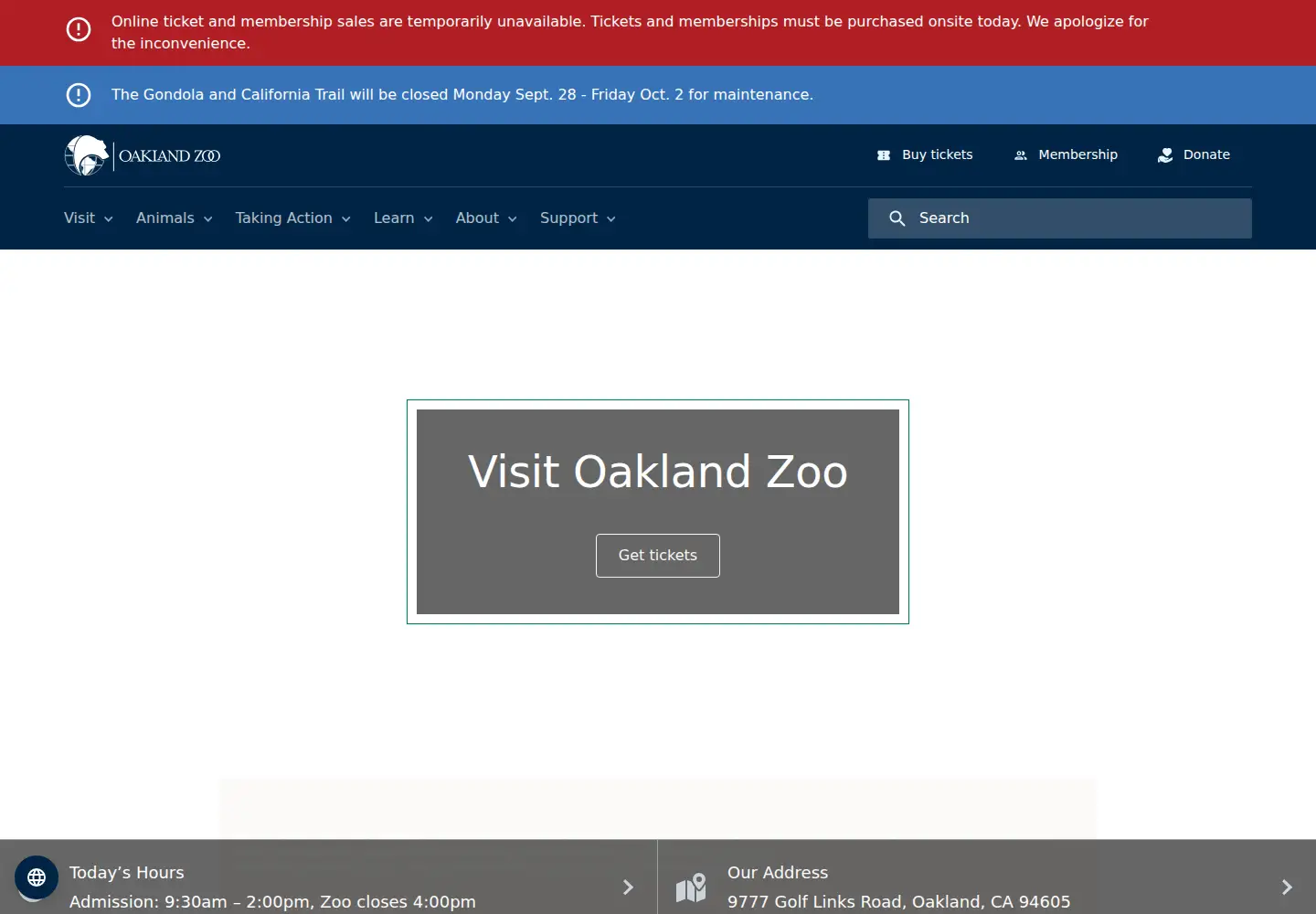Image resolution: width=1316 pixels, height=914 pixels.
Task: Open the Support dropdown
Action: coord(578,218)
